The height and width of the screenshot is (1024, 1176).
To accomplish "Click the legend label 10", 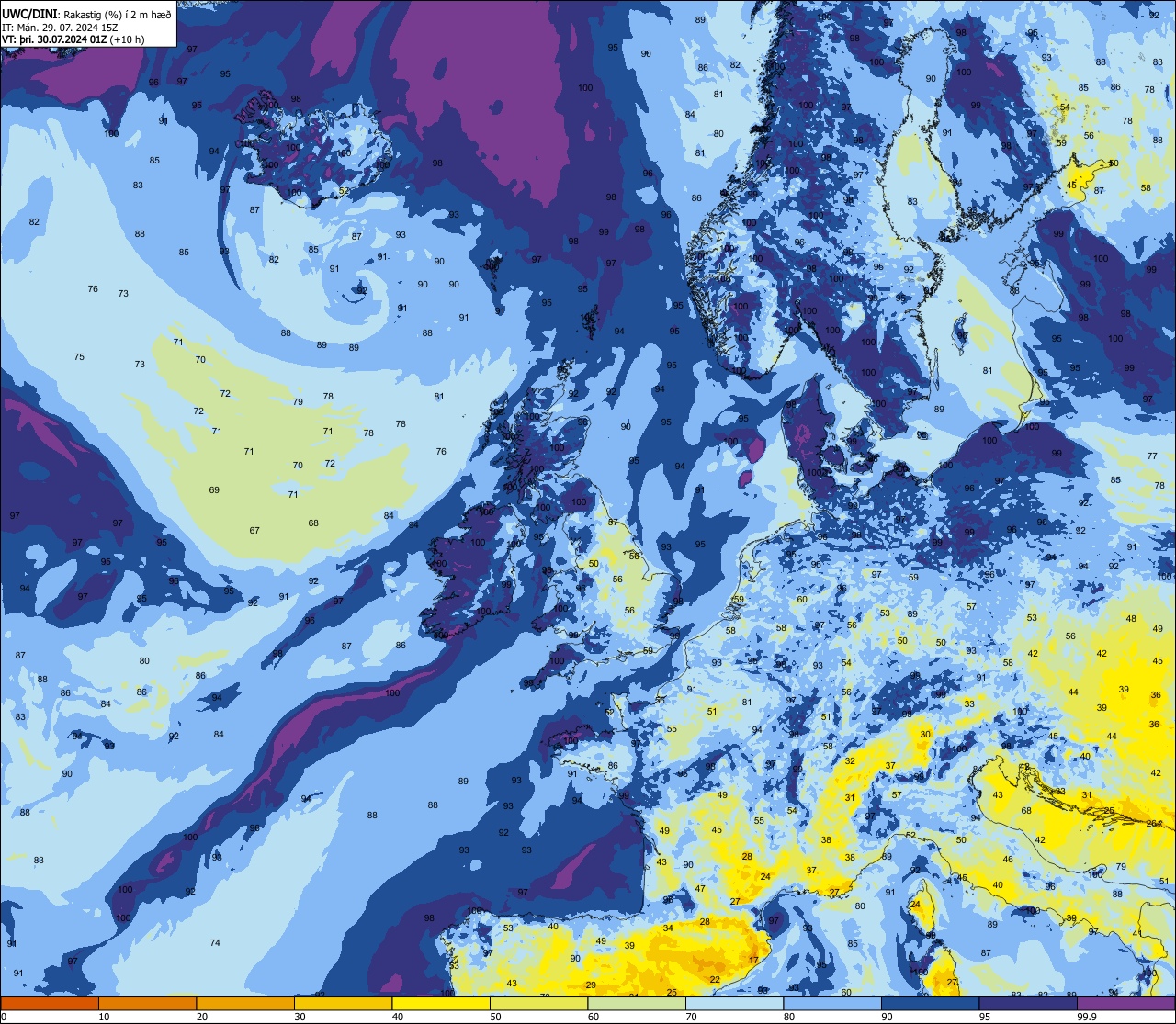I will click(x=104, y=1017).
